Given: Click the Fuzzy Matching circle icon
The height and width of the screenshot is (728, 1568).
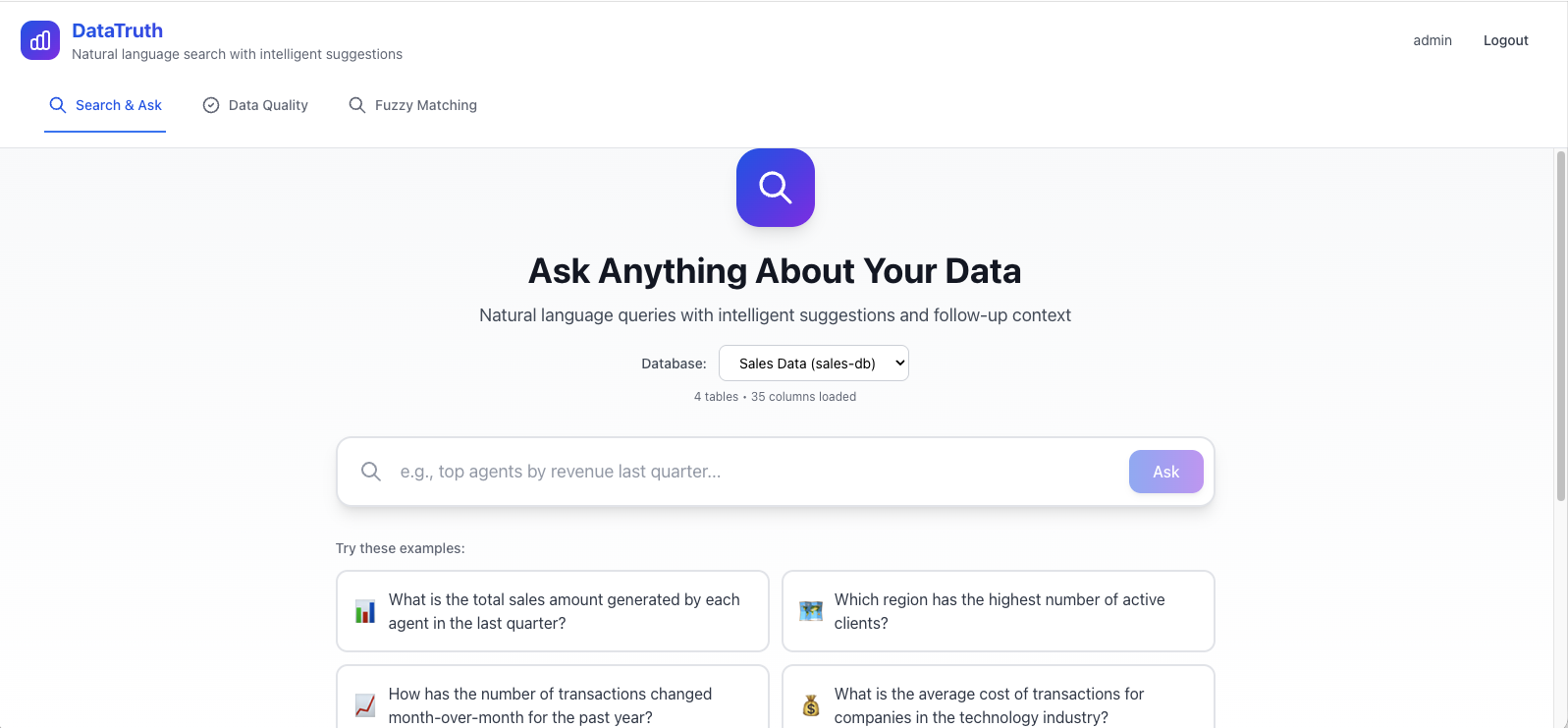Looking at the screenshot, I should [355, 104].
